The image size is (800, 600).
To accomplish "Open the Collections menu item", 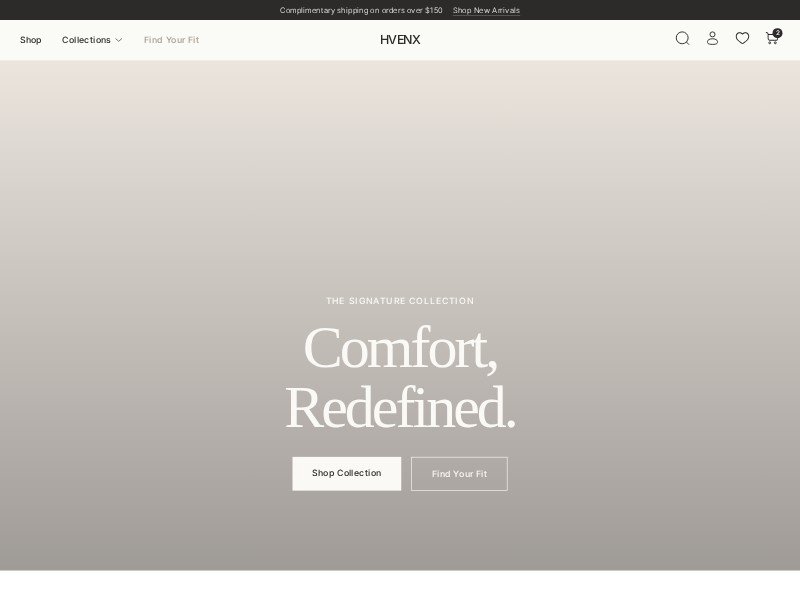I will pos(86,40).
